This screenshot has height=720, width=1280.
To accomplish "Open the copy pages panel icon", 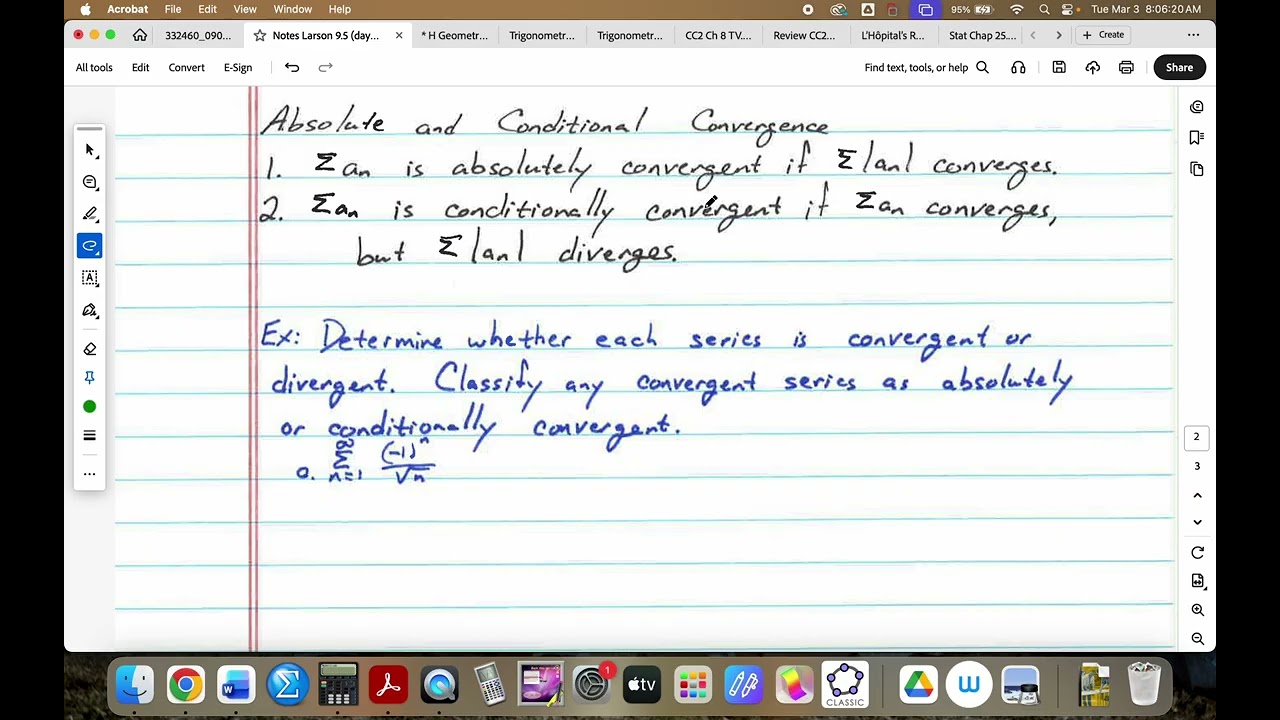I will tap(1197, 169).
